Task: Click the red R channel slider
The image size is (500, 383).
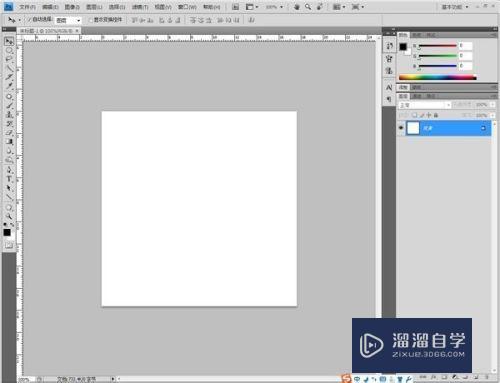Action: click(x=437, y=46)
